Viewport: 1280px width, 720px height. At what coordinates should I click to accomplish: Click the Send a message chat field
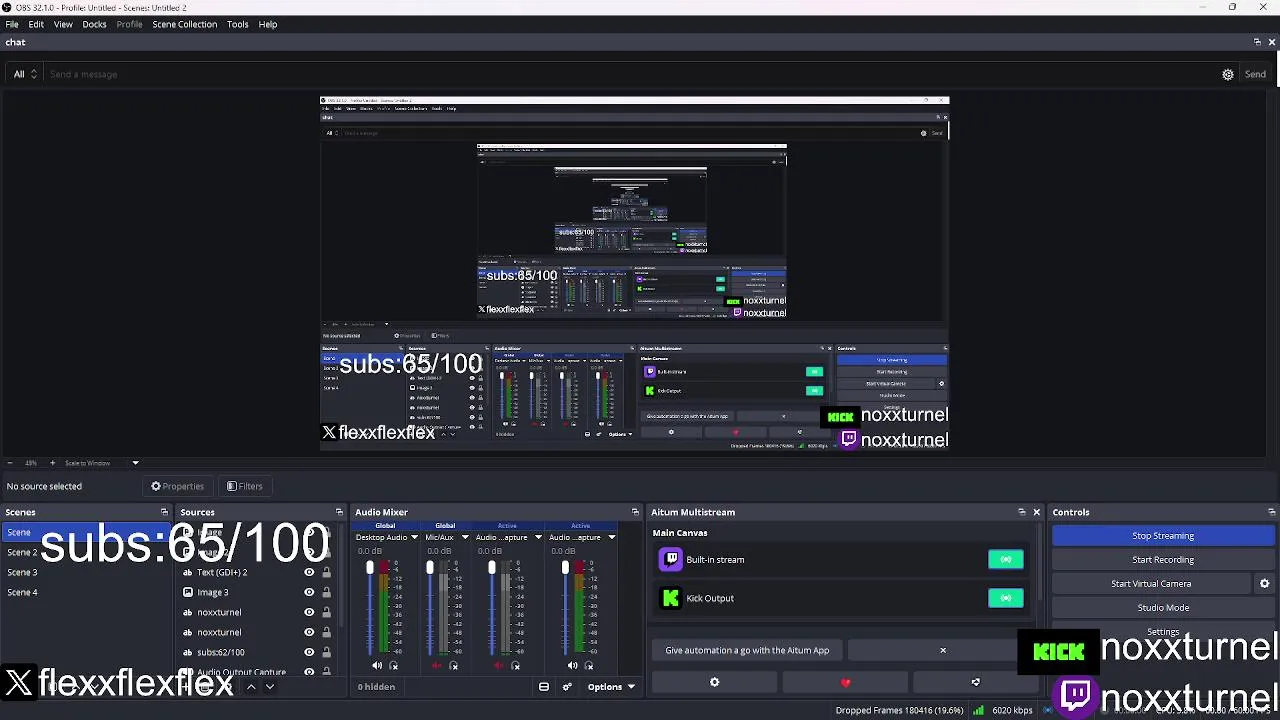[x=630, y=74]
